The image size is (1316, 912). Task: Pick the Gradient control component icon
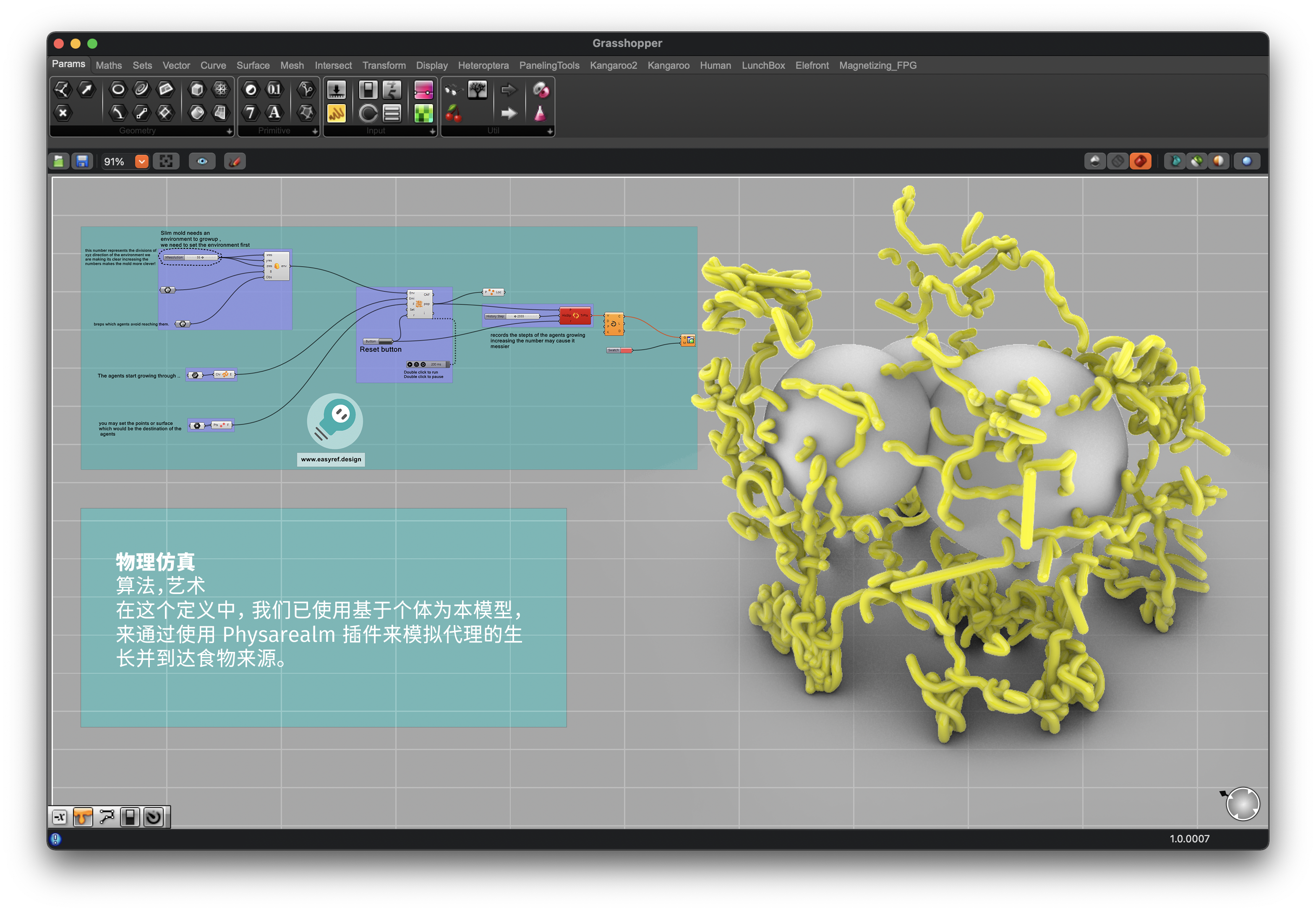tap(423, 90)
